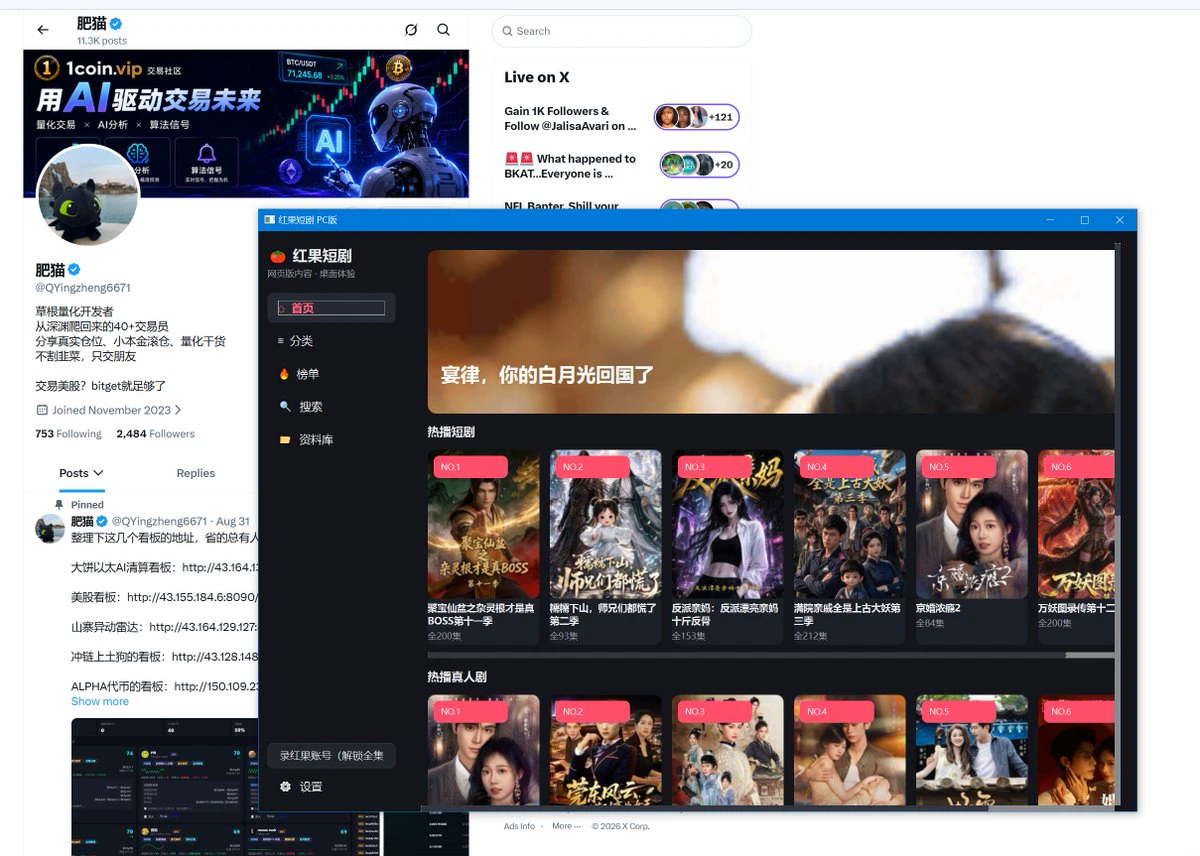Click the +121 listeners avatar group
1200x856 pixels.
point(697,117)
